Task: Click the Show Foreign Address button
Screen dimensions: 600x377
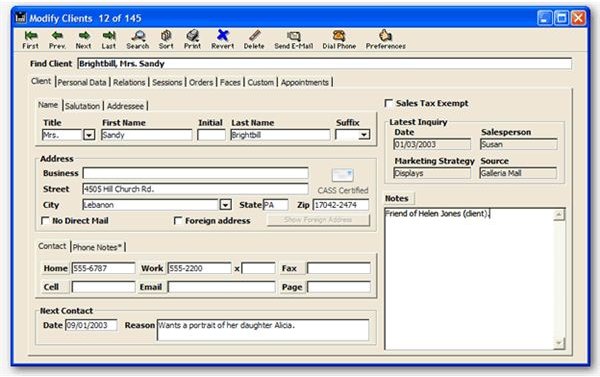Action: (x=318, y=220)
